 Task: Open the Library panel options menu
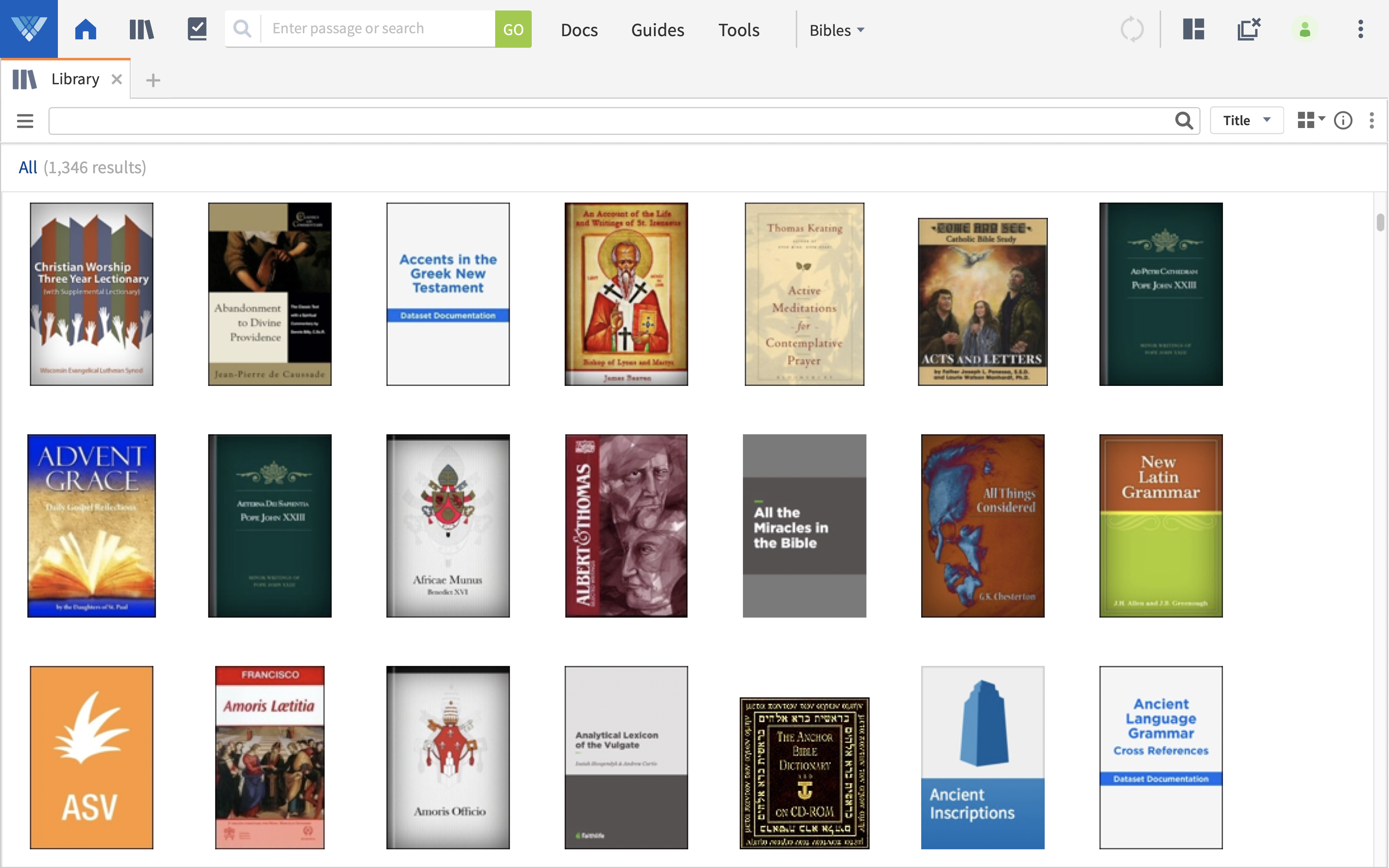[x=1372, y=120]
